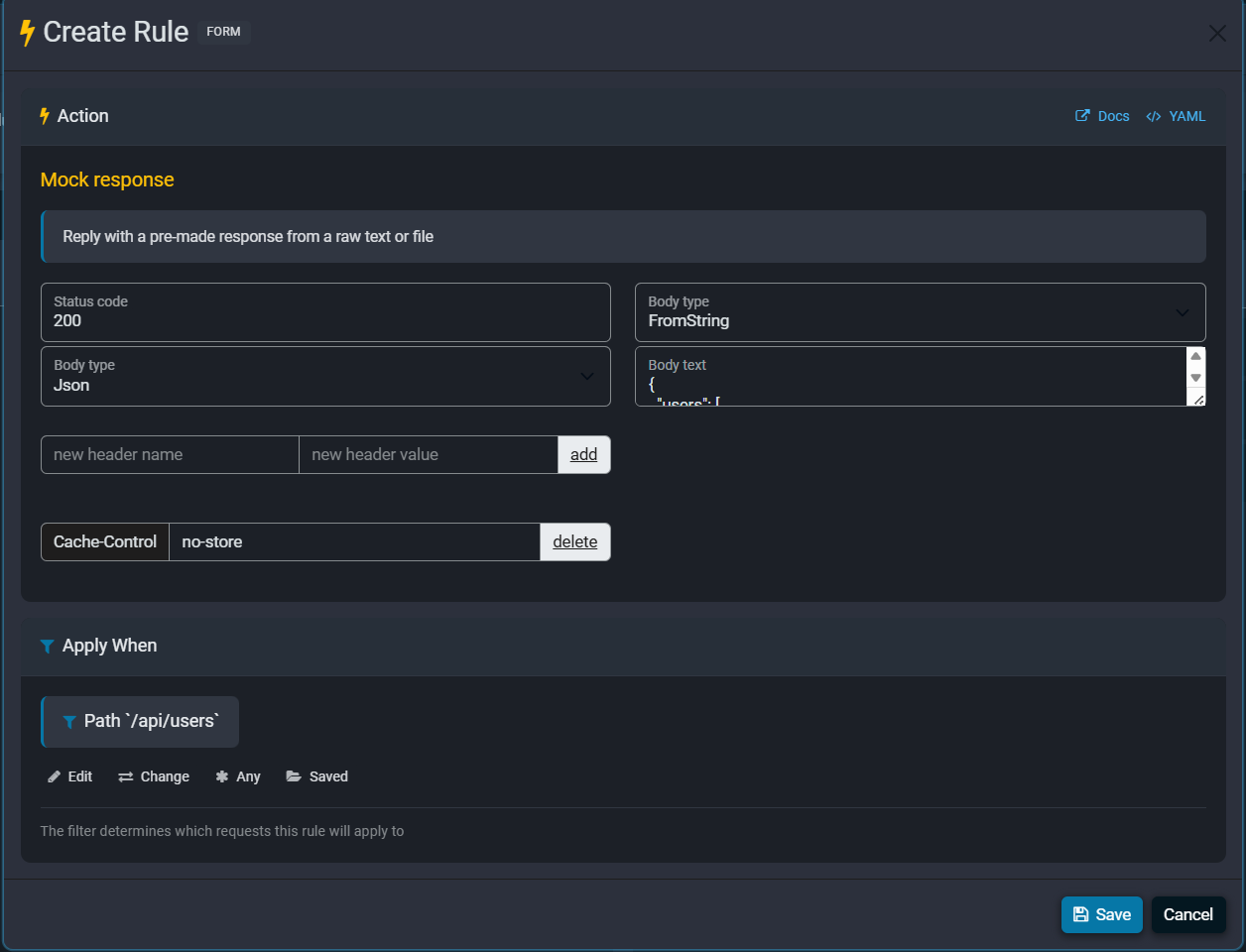Set filter to Any
1246x952 pixels.
click(x=238, y=776)
